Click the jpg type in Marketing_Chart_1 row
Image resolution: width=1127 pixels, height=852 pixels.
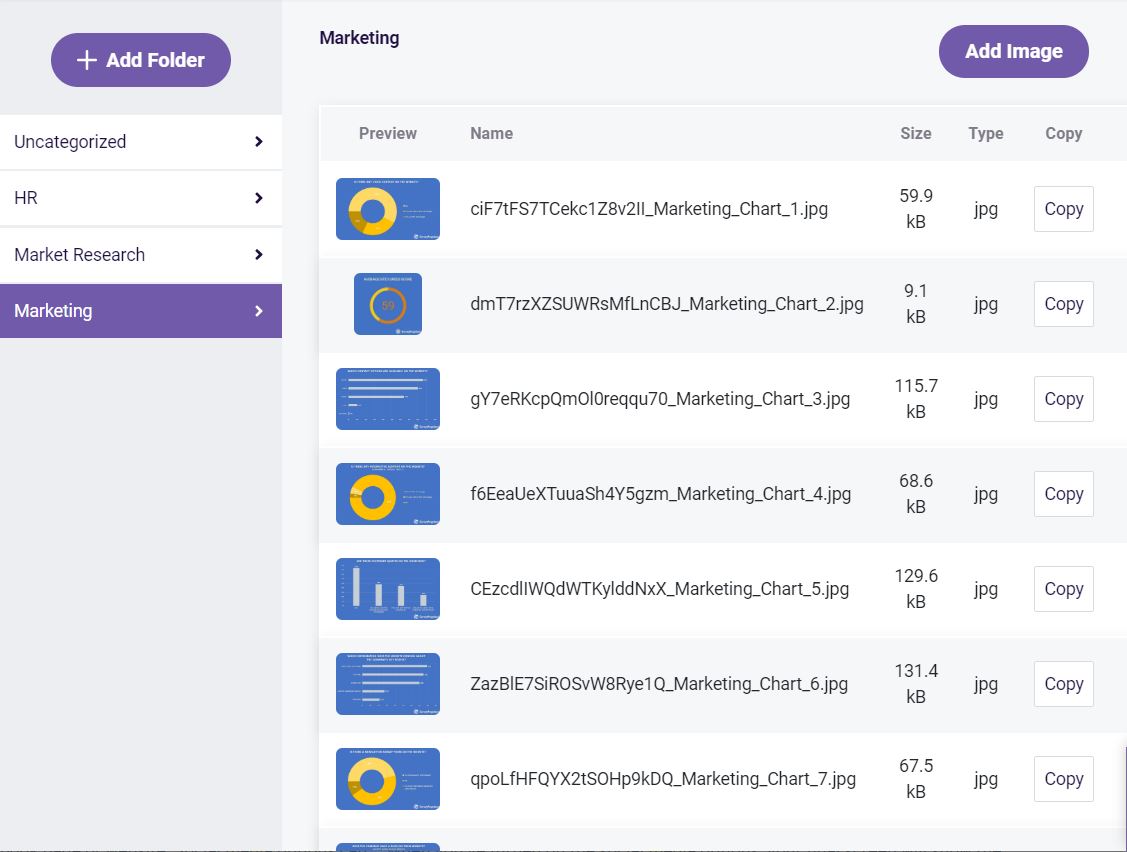click(x=985, y=210)
